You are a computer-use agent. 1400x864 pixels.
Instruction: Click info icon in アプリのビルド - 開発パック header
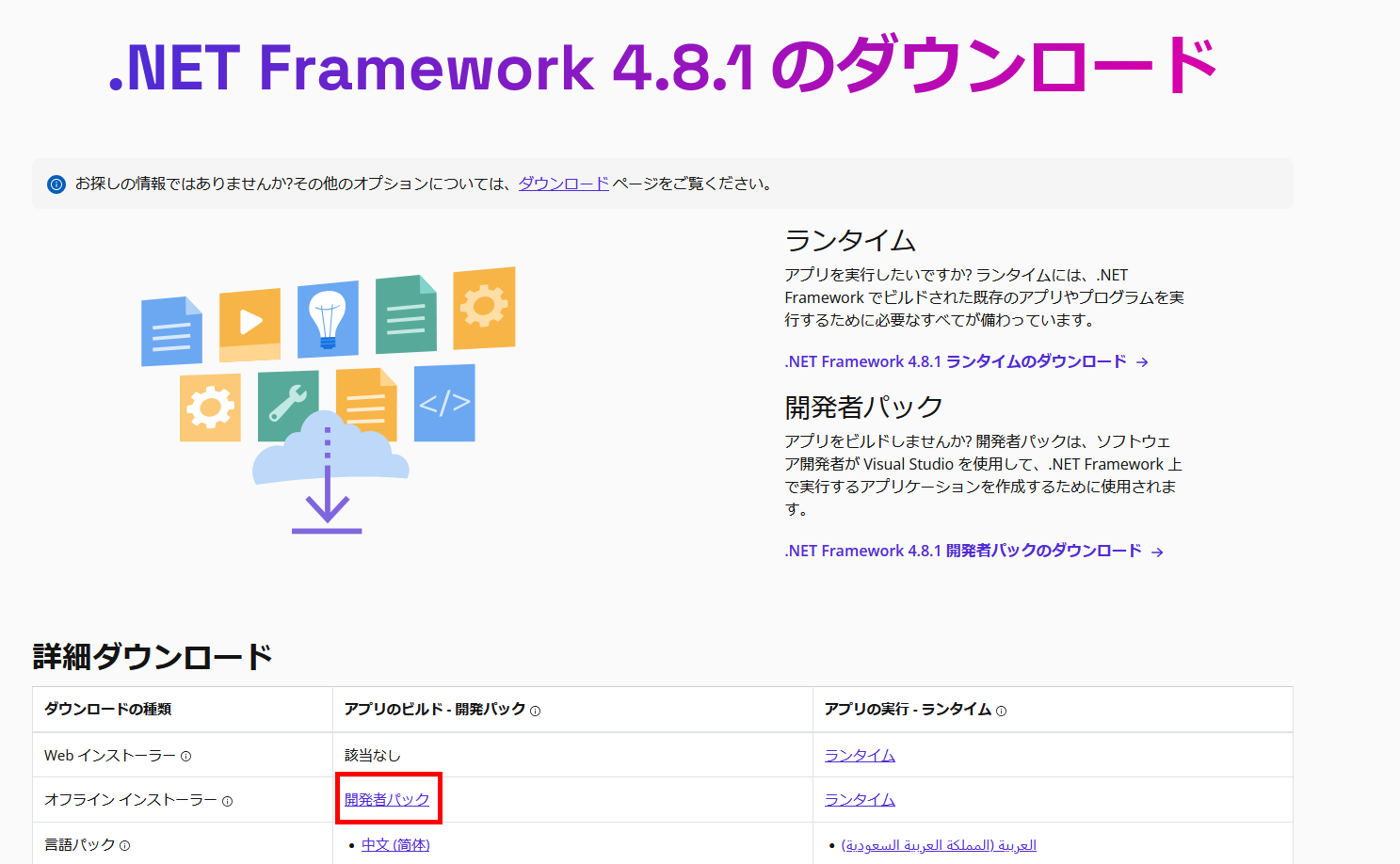pyautogui.click(x=535, y=712)
